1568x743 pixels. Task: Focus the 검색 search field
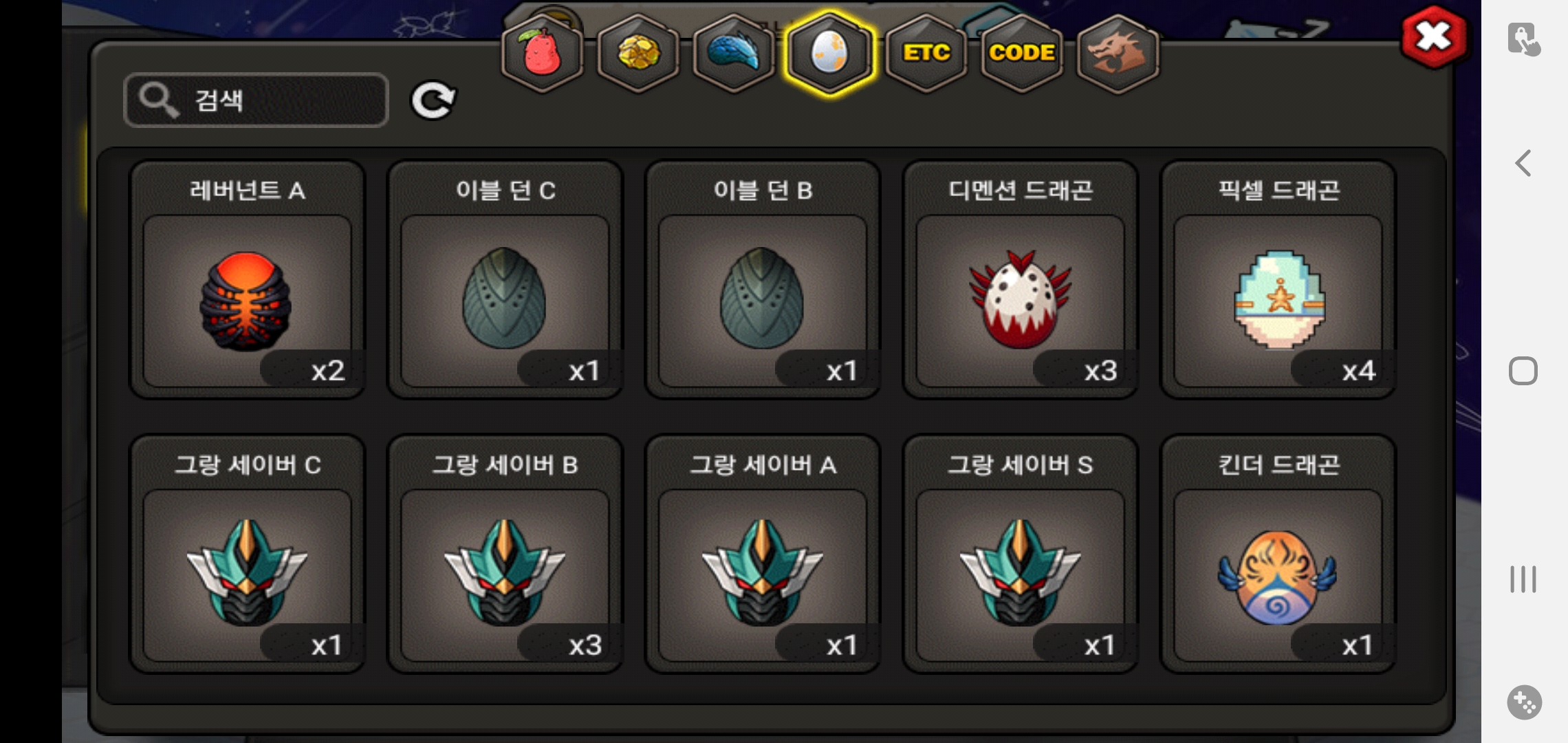(x=256, y=100)
